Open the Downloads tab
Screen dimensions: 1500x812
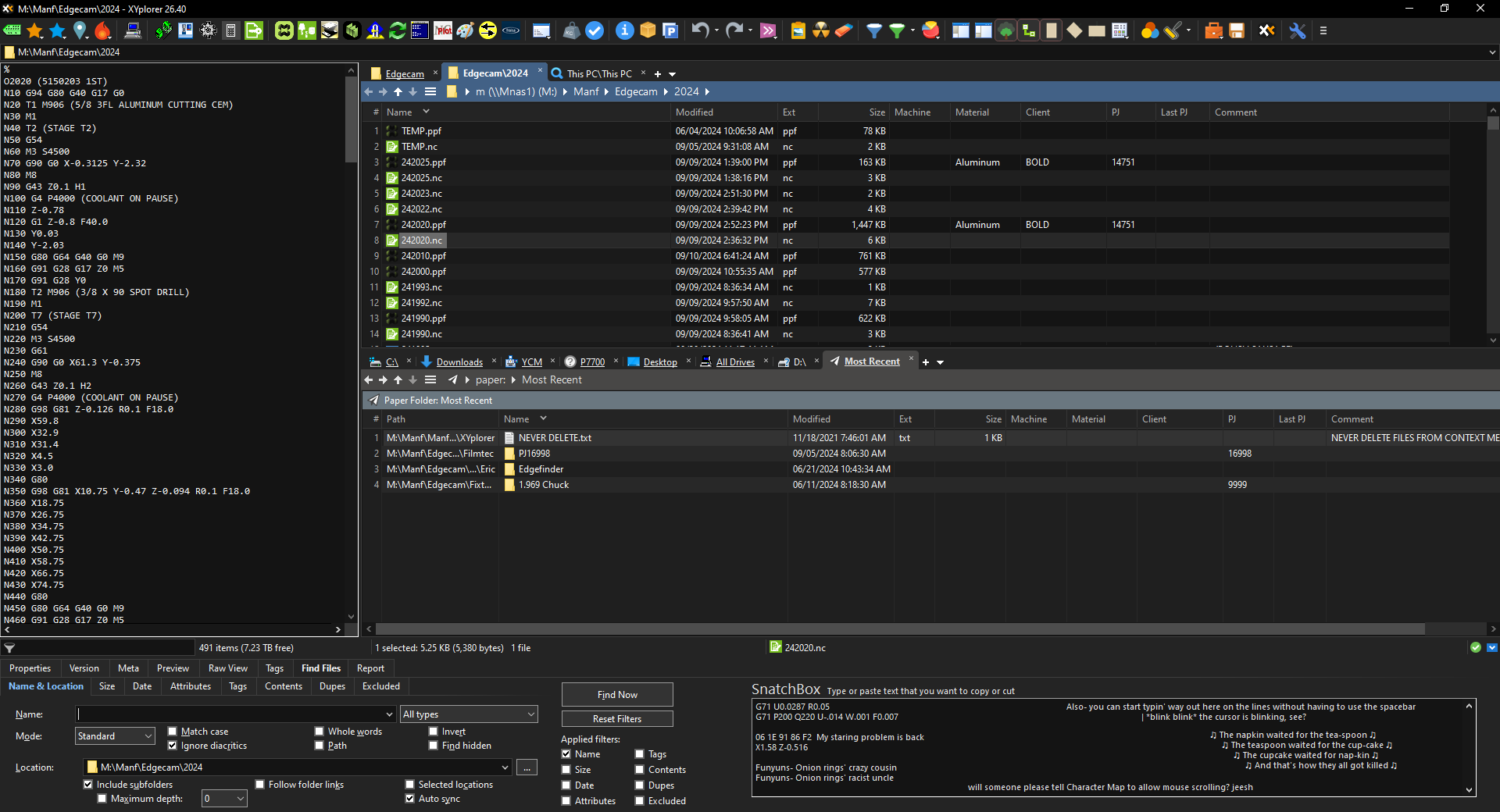click(x=459, y=362)
